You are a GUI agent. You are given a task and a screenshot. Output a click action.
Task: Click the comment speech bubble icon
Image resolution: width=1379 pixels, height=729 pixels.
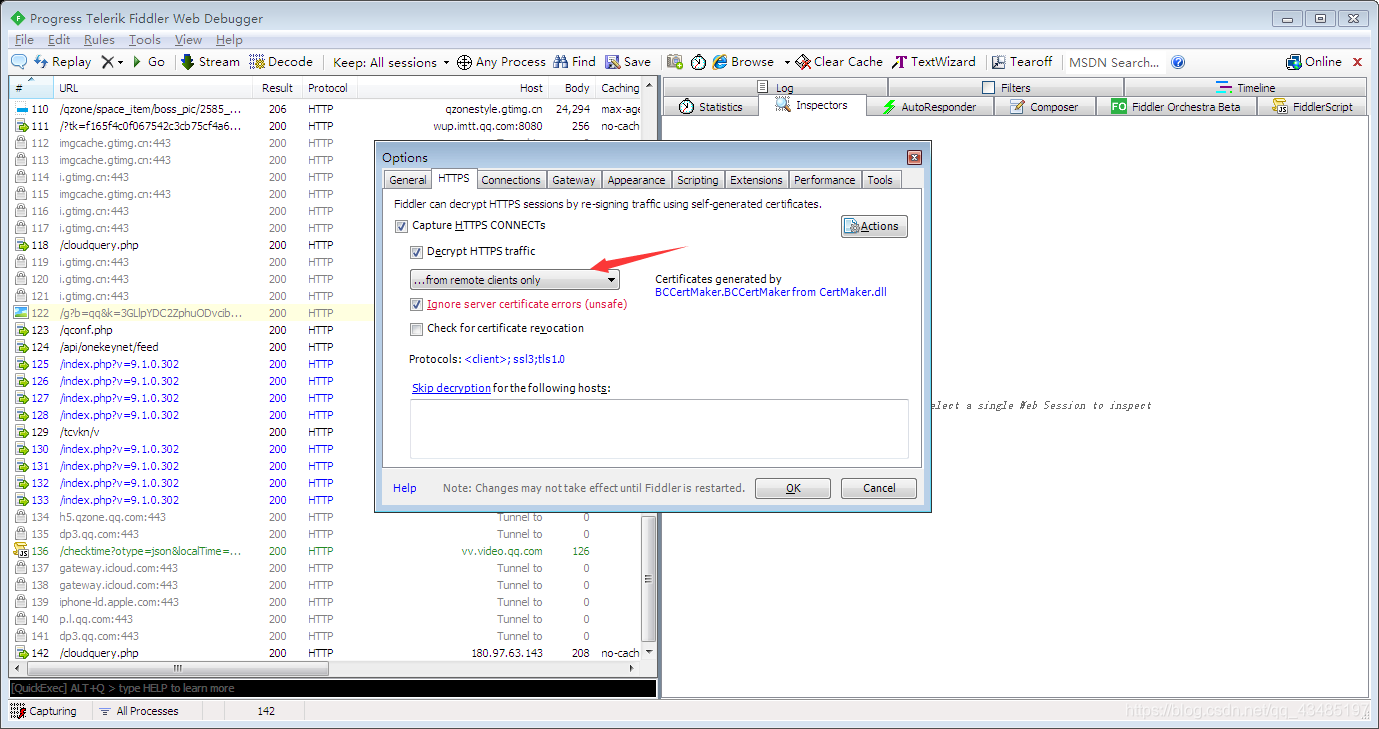[x=19, y=62]
